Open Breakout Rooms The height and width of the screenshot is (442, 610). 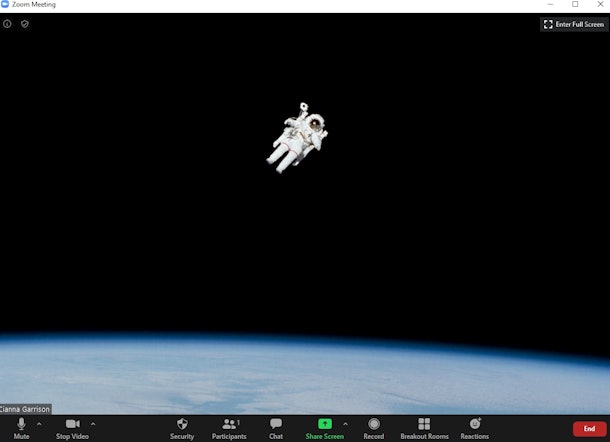tap(424, 427)
